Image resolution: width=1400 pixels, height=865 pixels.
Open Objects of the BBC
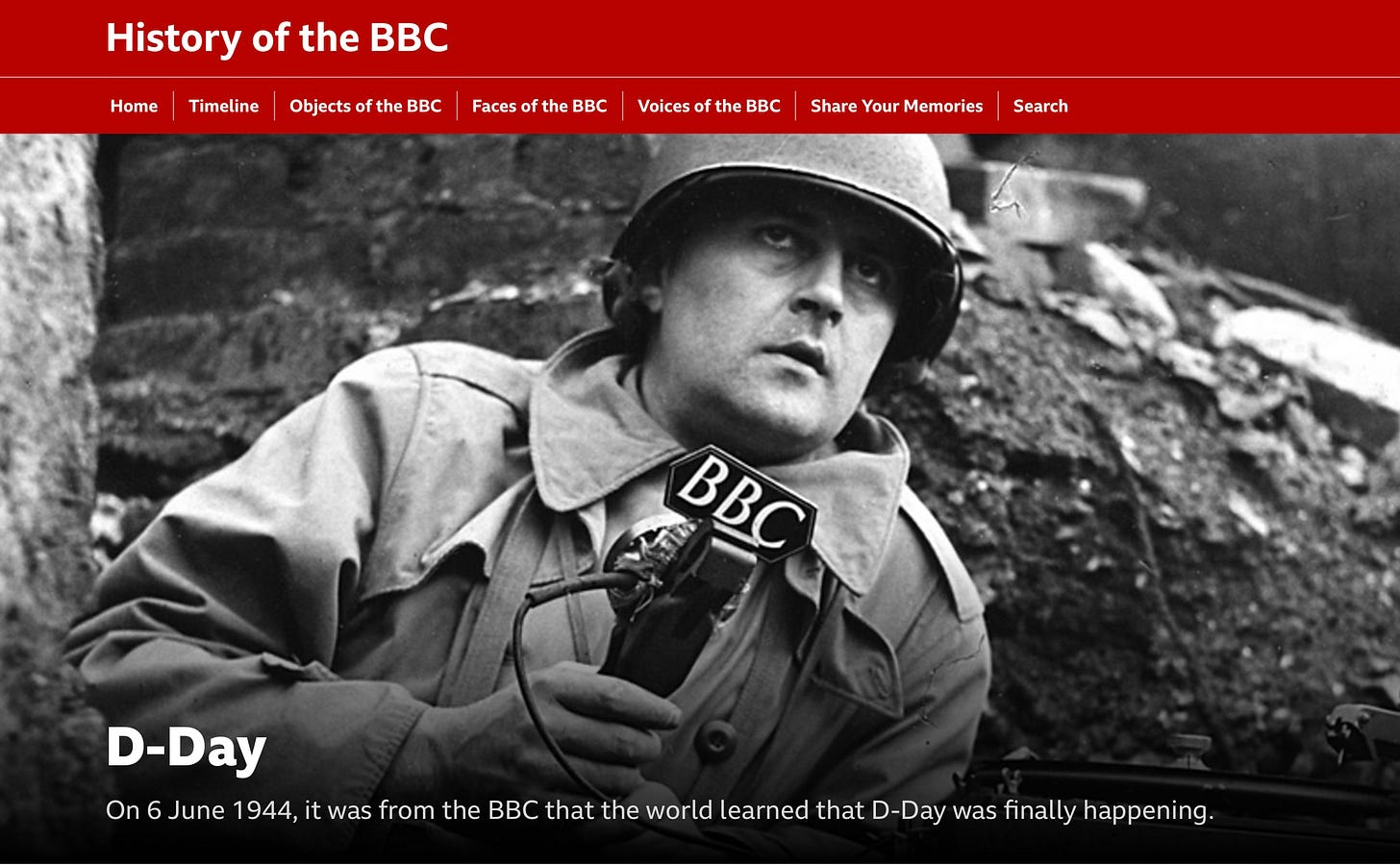[365, 106]
